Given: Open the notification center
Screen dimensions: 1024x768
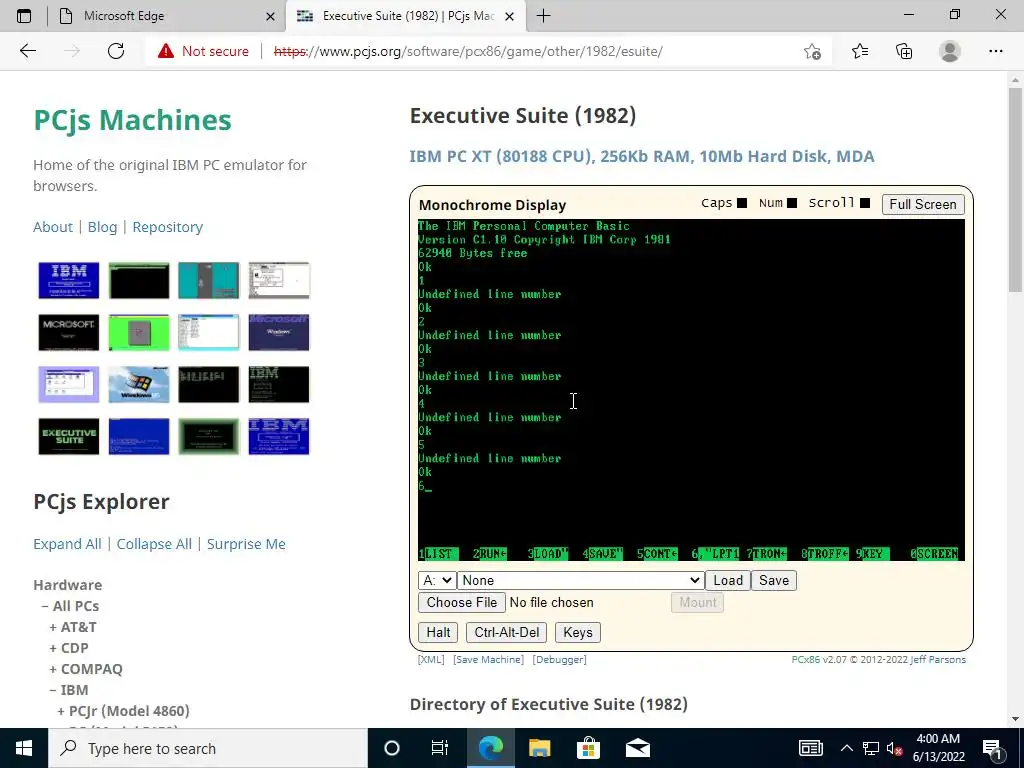Looking at the screenshot, I should [x=992, y=748].
